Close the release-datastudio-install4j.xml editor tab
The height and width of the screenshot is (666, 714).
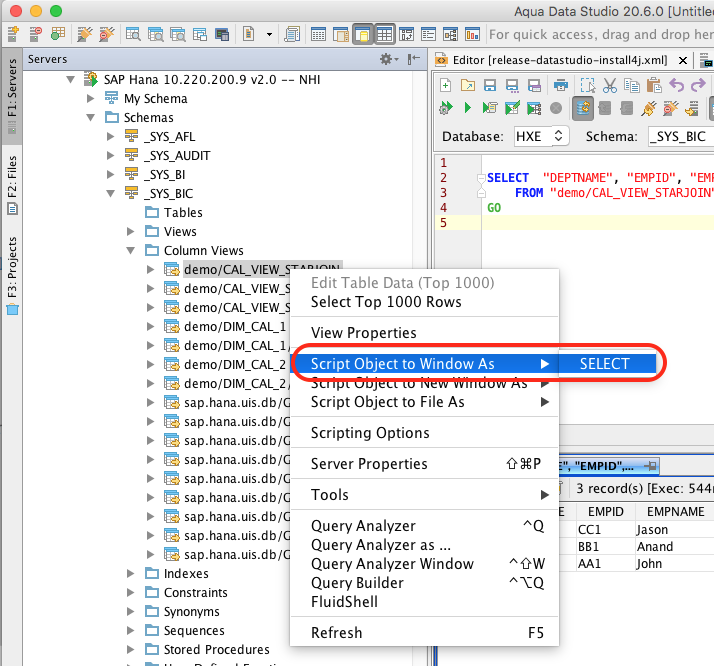683,60
